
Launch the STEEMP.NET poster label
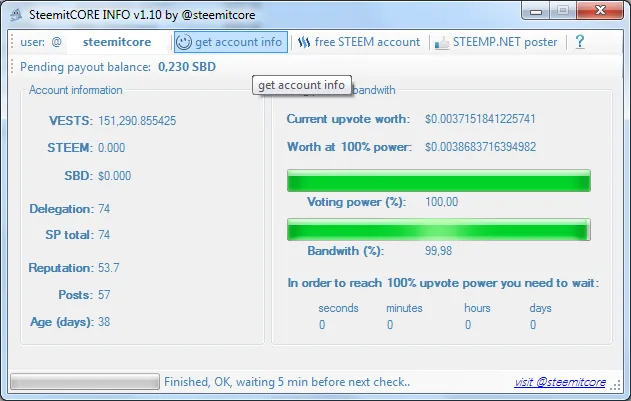(505, 42)
